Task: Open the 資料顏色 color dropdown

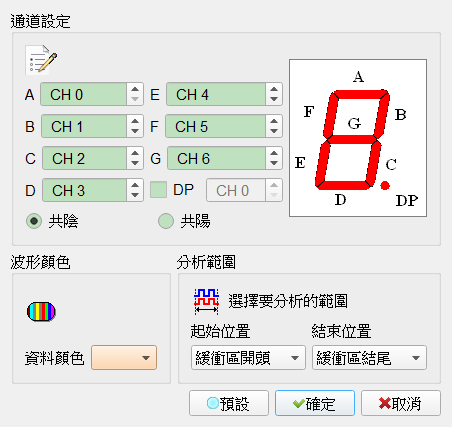Action: (x=124, y=358)
